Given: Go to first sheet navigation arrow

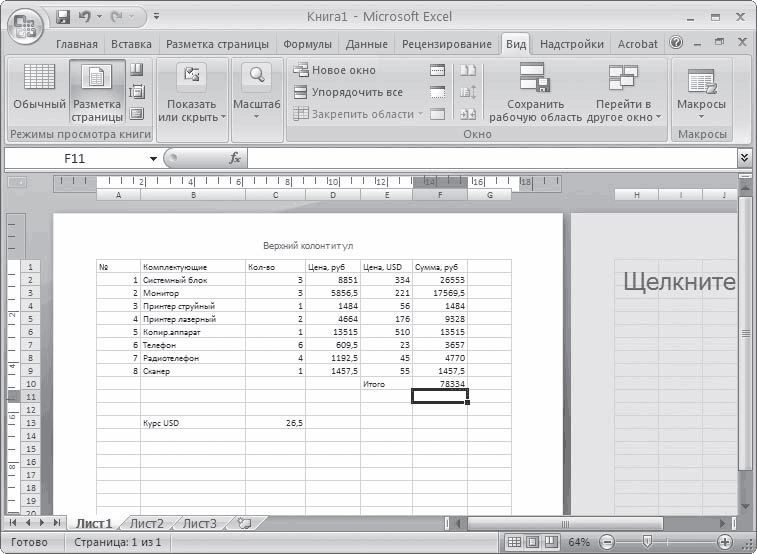Looking at the screenshot, I should (x=13, y=523).
